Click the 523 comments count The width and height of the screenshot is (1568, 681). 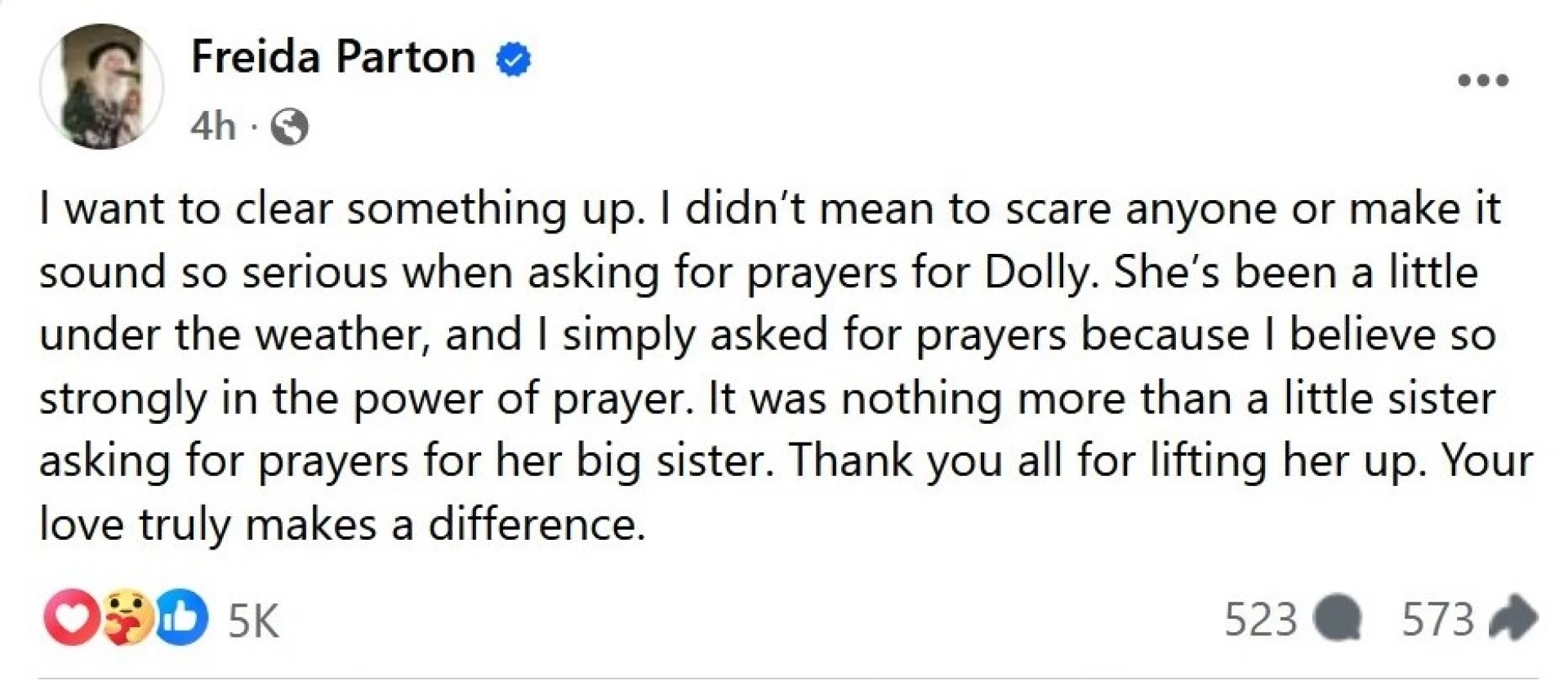point(1260,620)
